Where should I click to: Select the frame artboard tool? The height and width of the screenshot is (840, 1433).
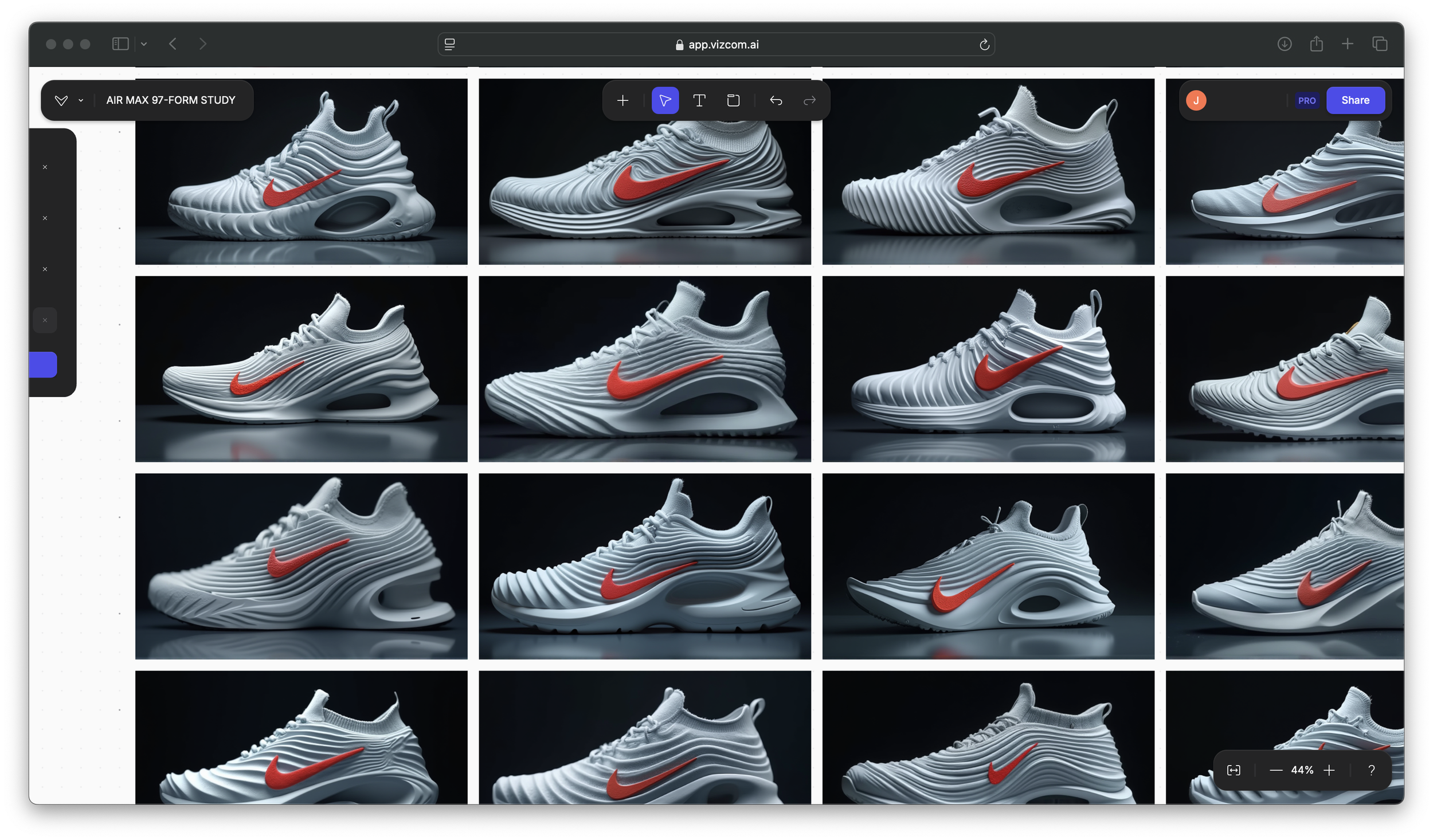tap(733, 101)
